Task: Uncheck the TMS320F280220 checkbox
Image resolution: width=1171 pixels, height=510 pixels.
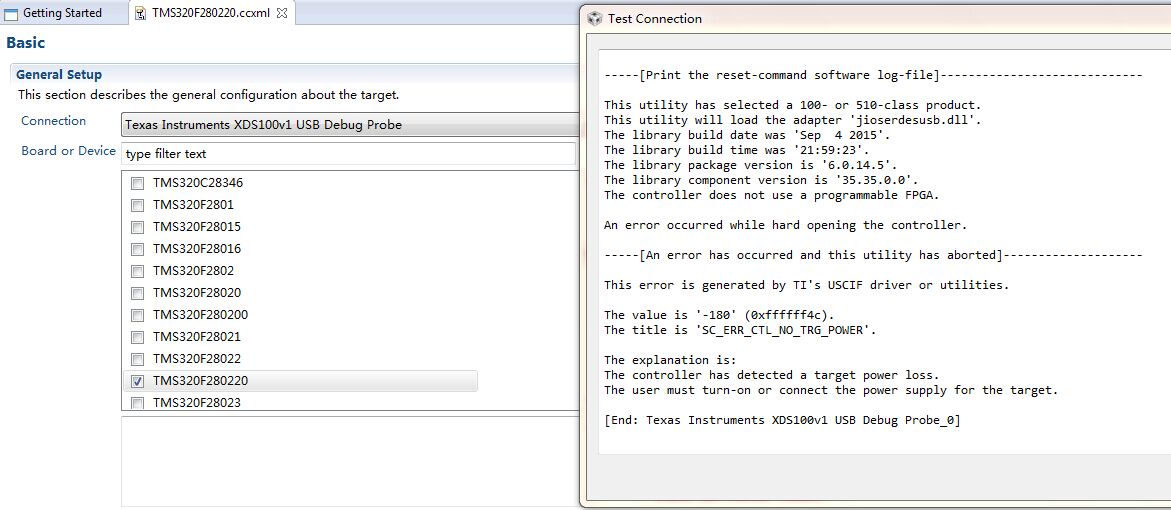Action: tap(137, 381)
